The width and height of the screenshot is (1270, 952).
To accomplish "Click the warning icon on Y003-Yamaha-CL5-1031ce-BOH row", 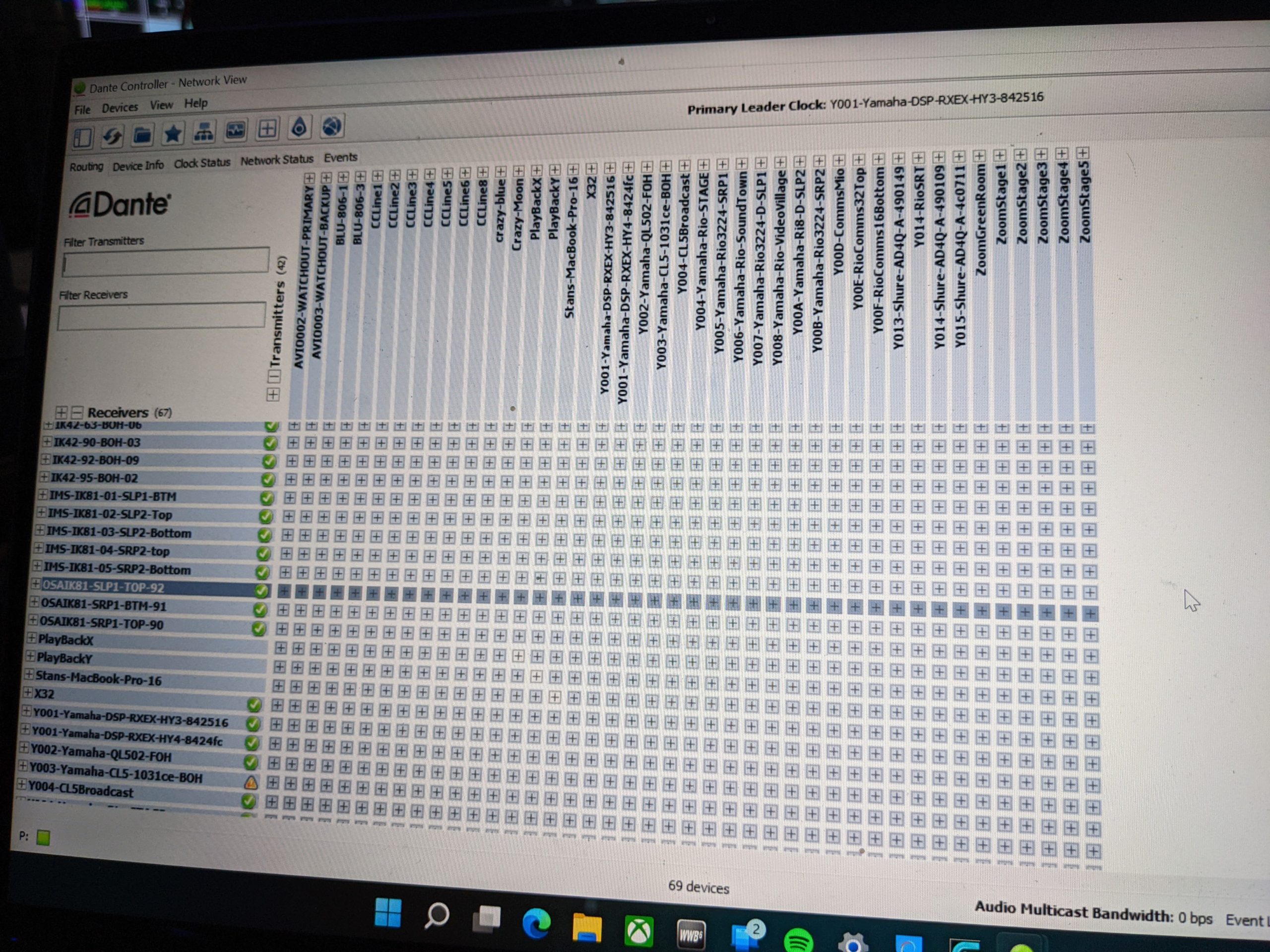I will click(x=251, y=782).
